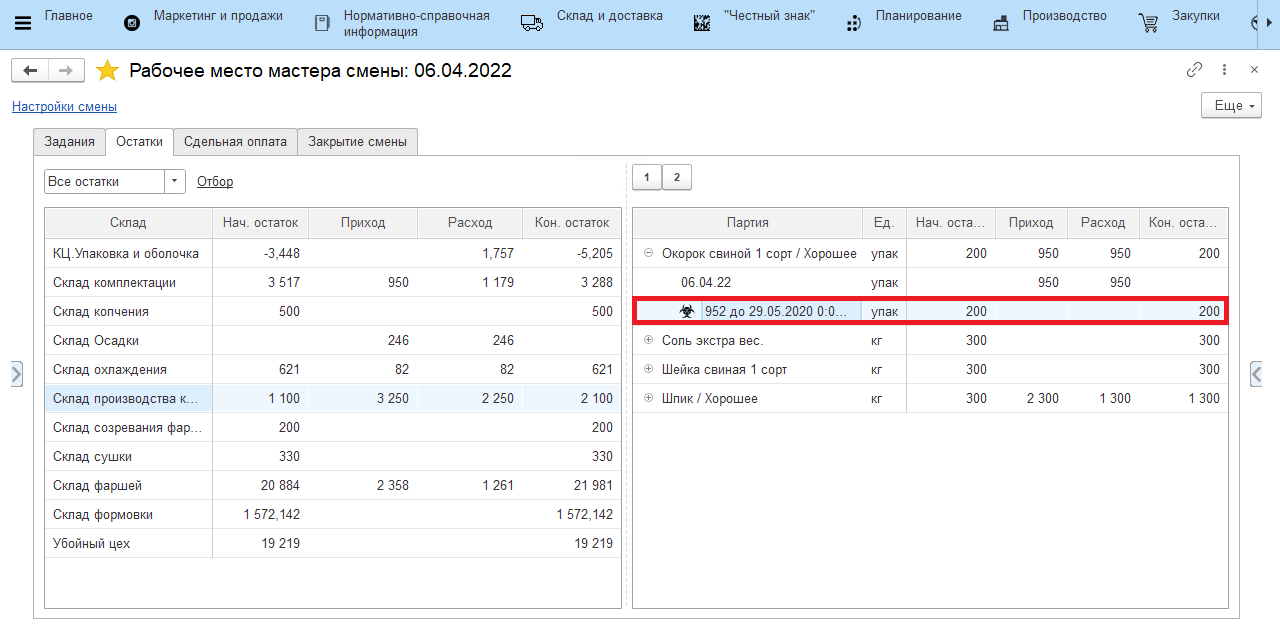Switch to the Задания tab
Viewport: 1280px width, 628px height.
[70, 142]
